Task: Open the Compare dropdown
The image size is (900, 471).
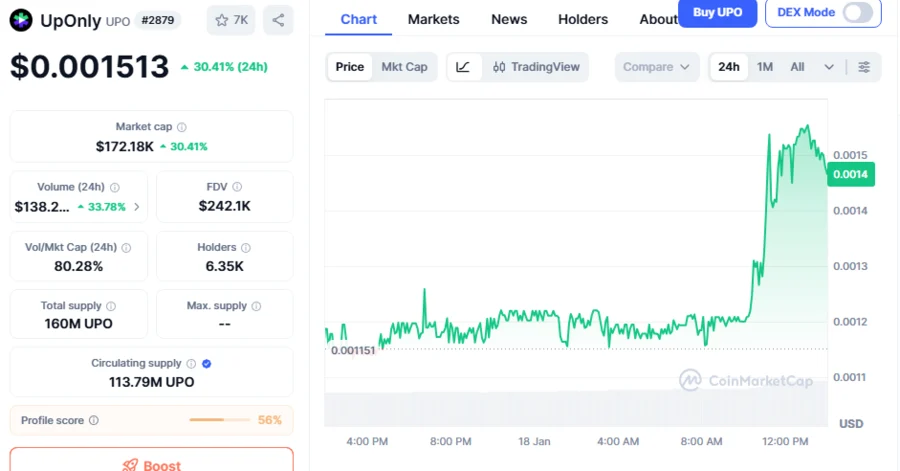Action: [x=657, y=67]
